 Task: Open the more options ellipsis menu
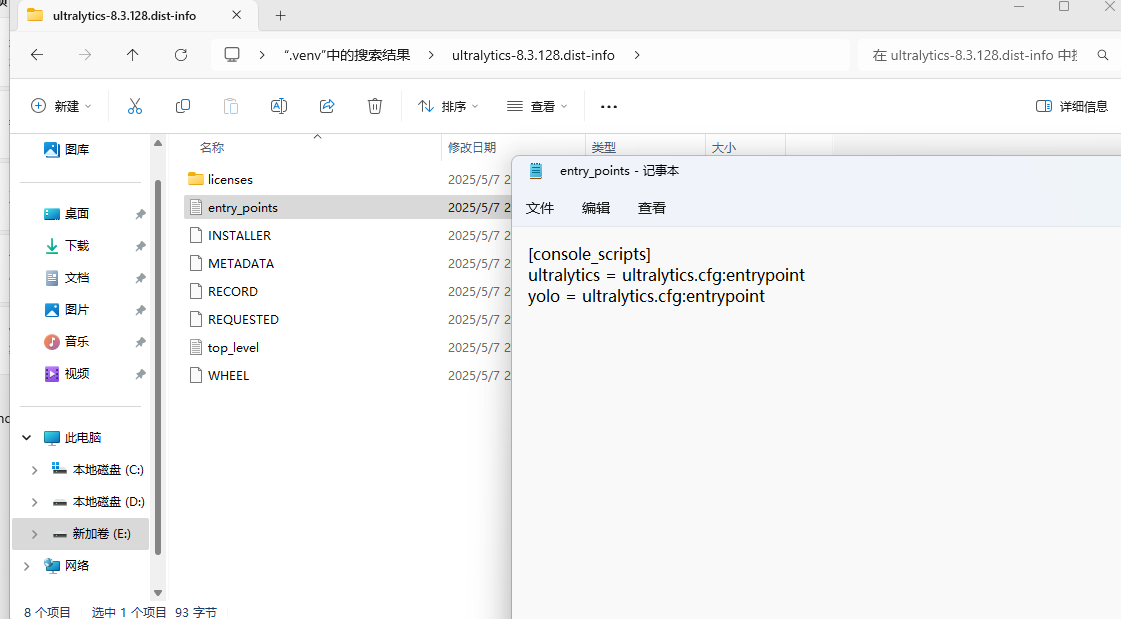608,107
